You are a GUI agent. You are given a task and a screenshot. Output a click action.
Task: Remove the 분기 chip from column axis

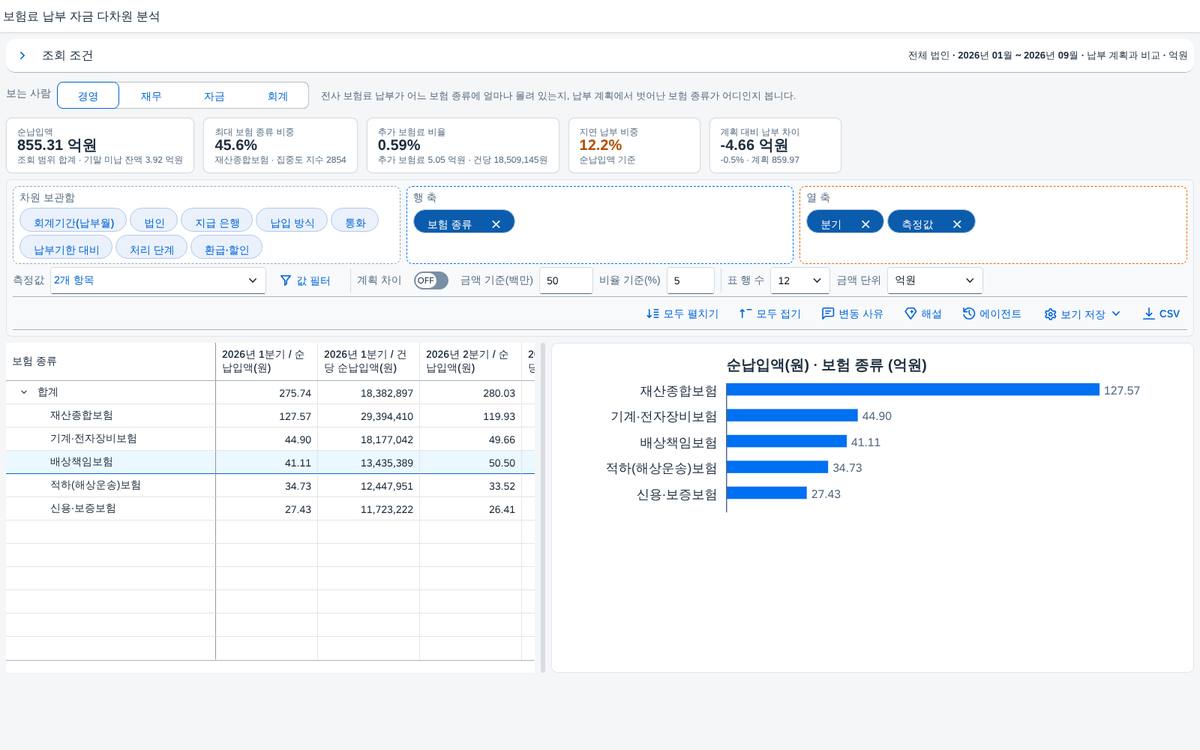pyautogui.click(x=865, y=224)
